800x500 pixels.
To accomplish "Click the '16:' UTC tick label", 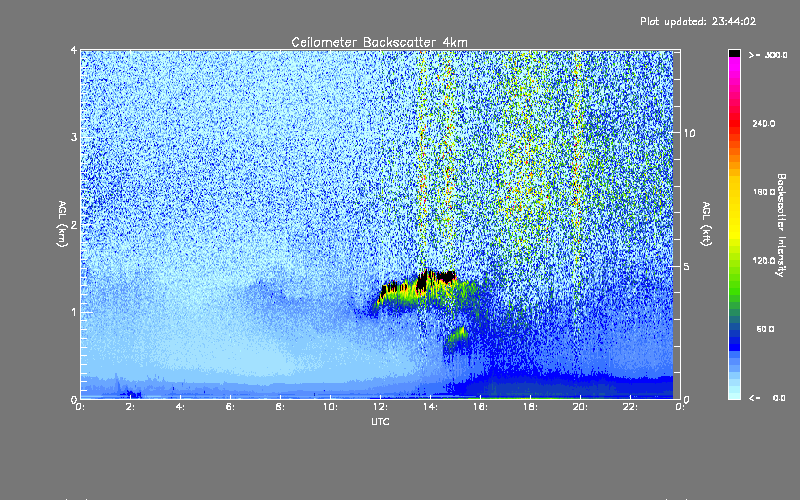I will click(x=480, y=407).
